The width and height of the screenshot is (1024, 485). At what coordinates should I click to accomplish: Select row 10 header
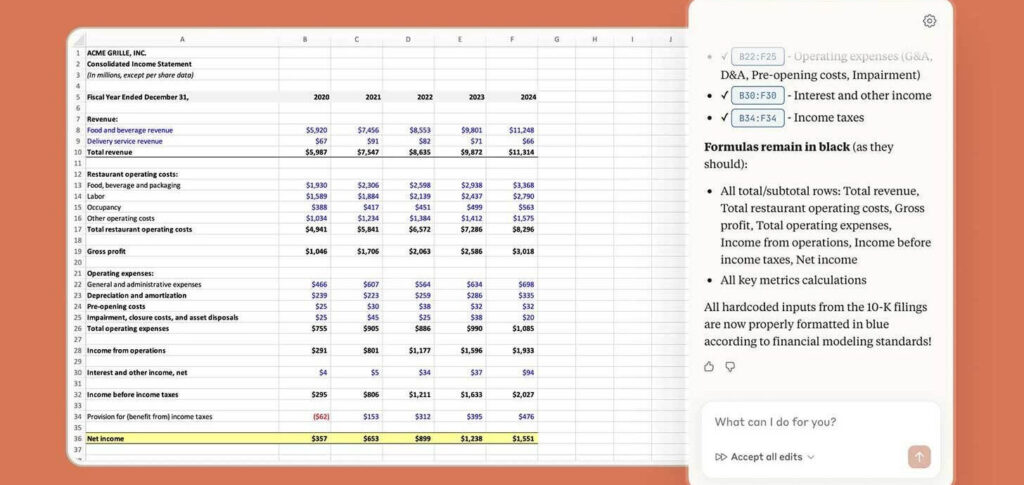[77, 152]
